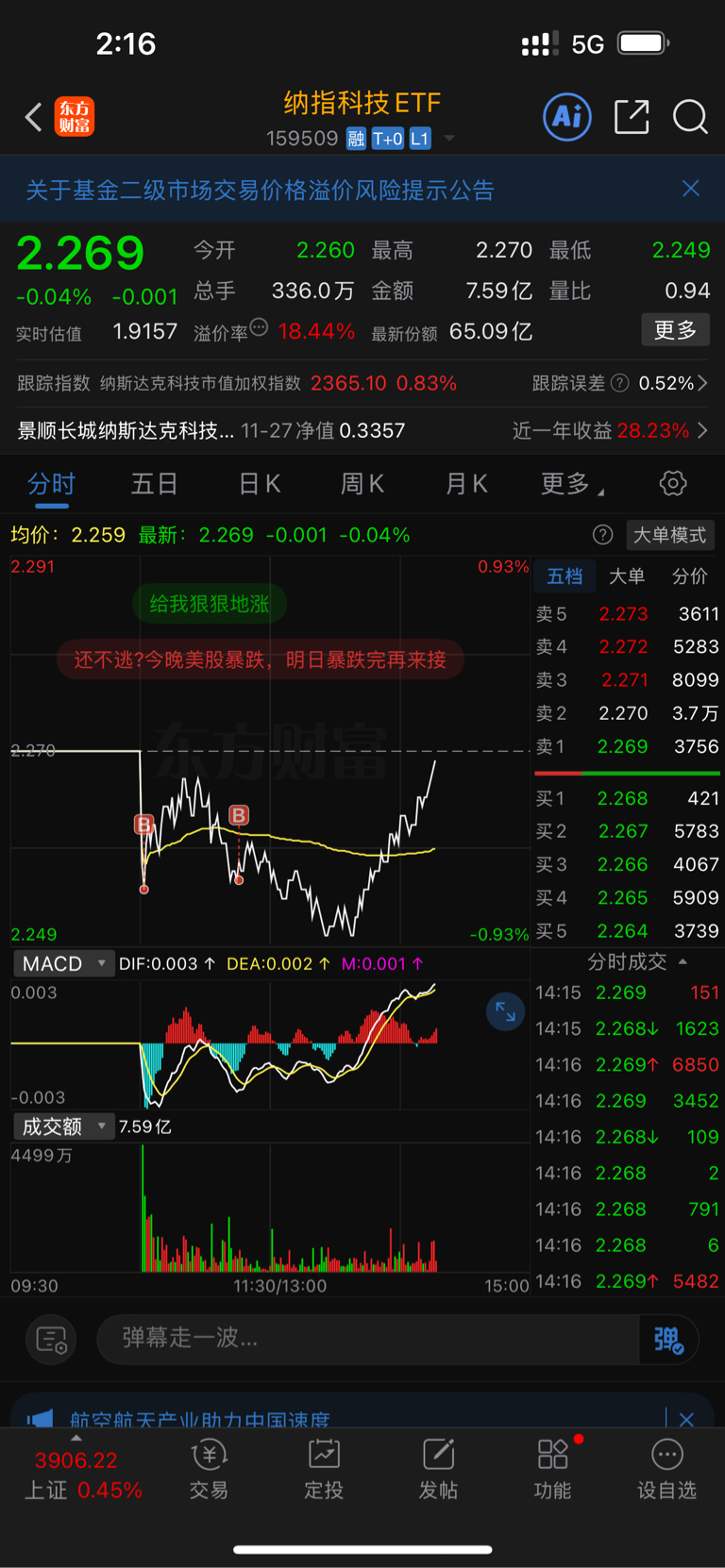The height and width of the screenshot is (1568, 725).
Task: Tap the second B marker on chart
Action: (239, 815)
